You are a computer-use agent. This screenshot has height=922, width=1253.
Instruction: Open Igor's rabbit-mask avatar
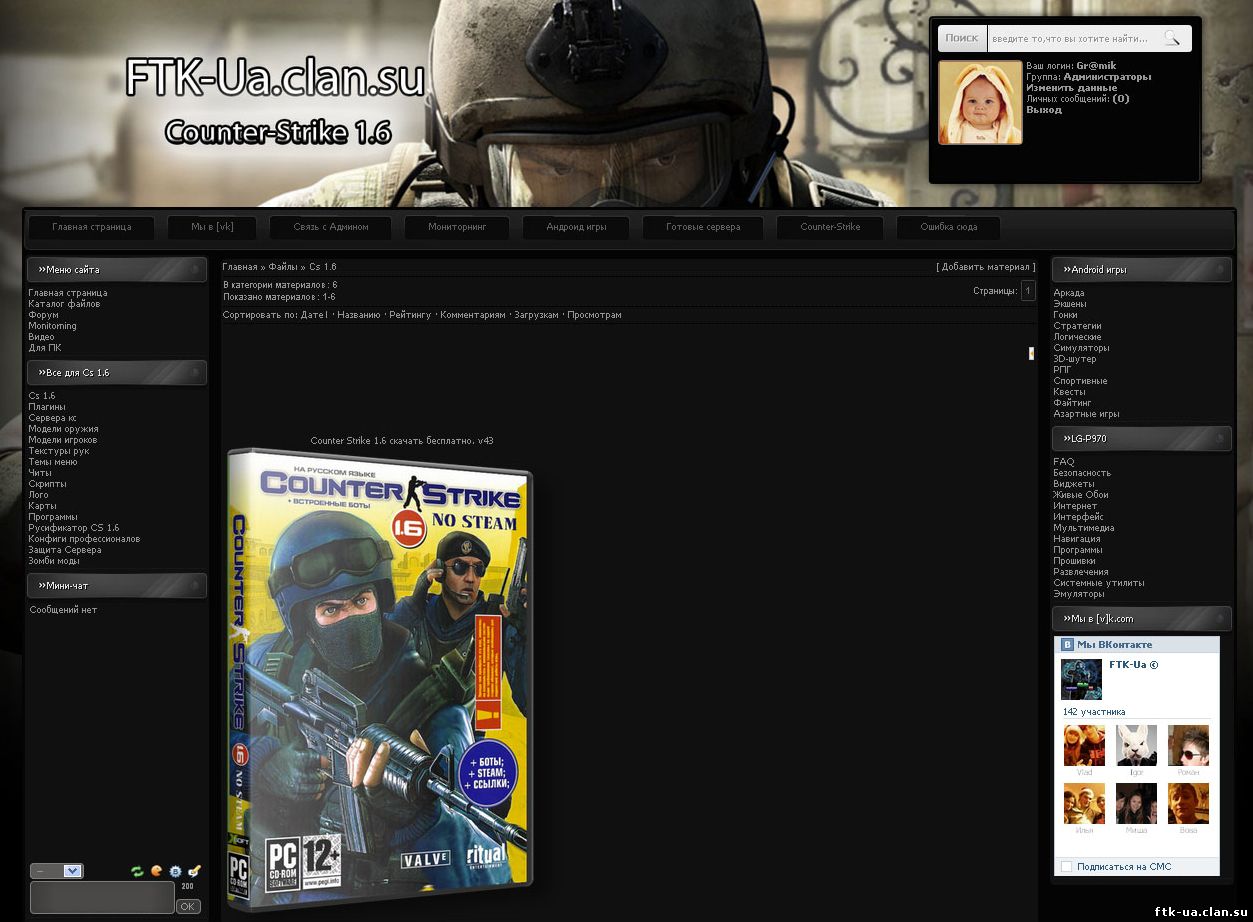click(1136, 745)
